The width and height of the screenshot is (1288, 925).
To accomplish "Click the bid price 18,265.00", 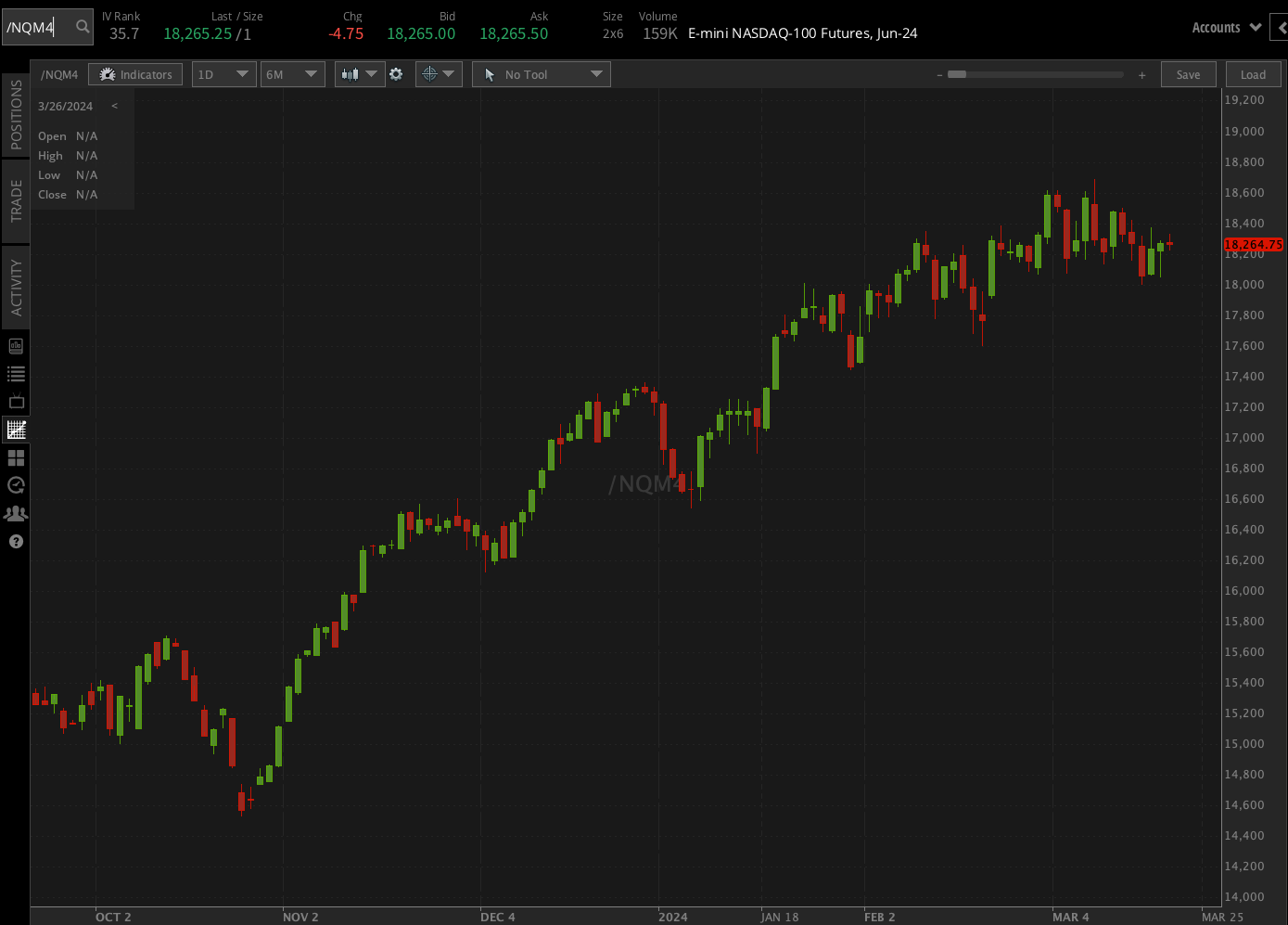I will click(x=421, y=33).
